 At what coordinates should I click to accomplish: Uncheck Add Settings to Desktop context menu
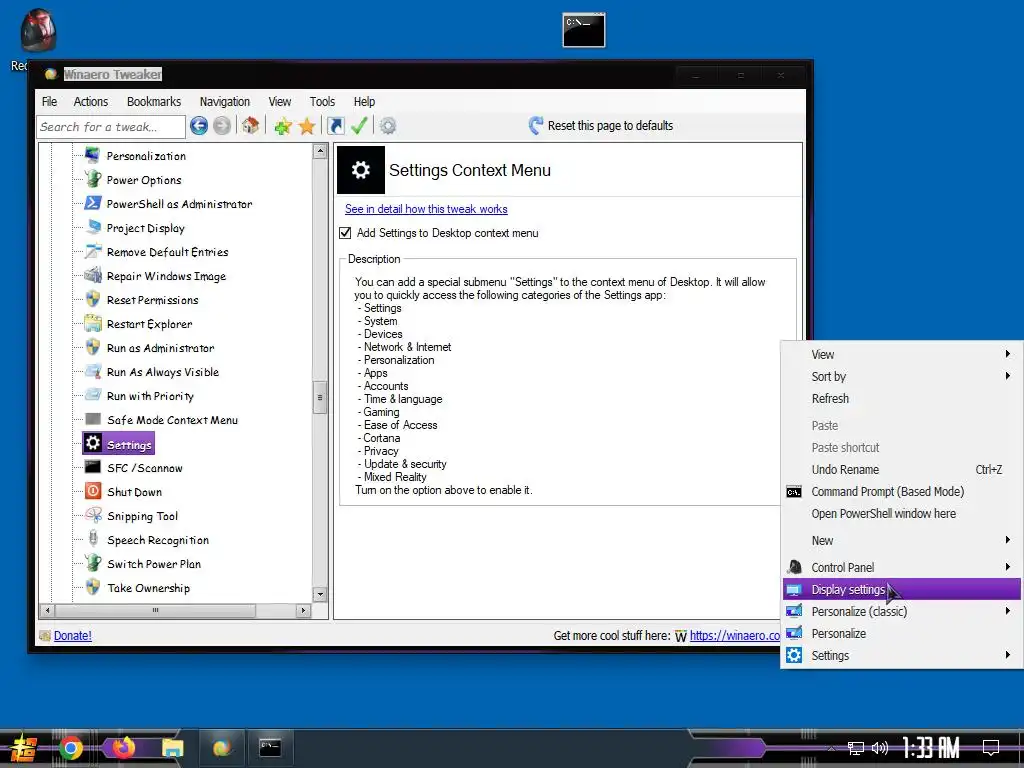click(x=345, y=233)
